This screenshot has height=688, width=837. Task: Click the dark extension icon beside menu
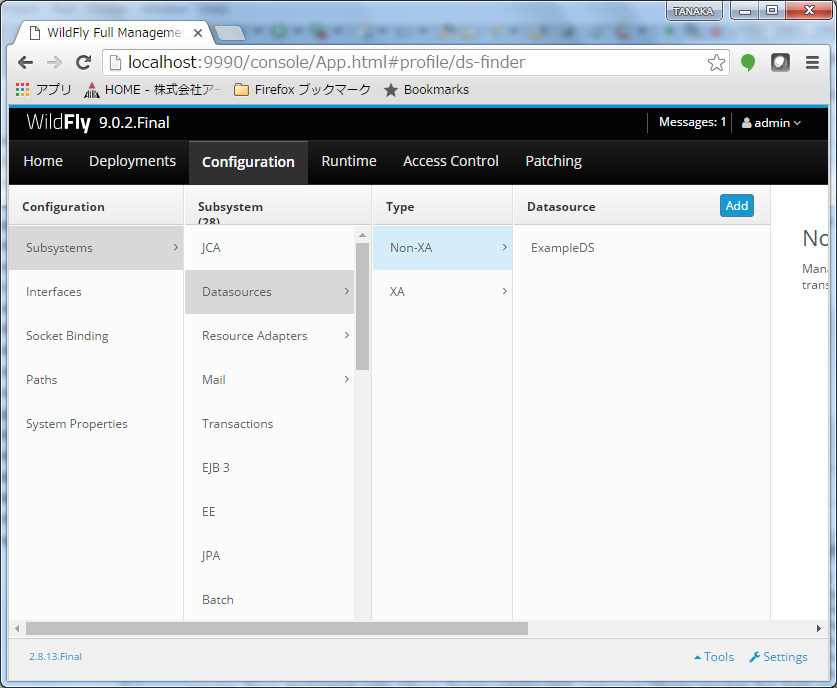pos(780,63)
